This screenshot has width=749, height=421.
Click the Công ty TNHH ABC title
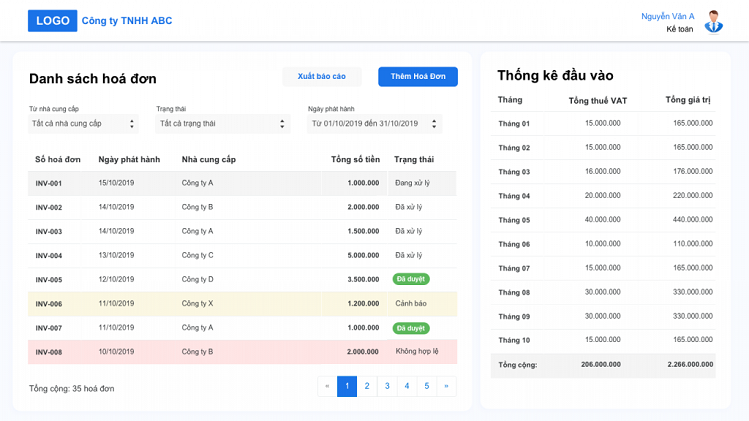point(127,21)
